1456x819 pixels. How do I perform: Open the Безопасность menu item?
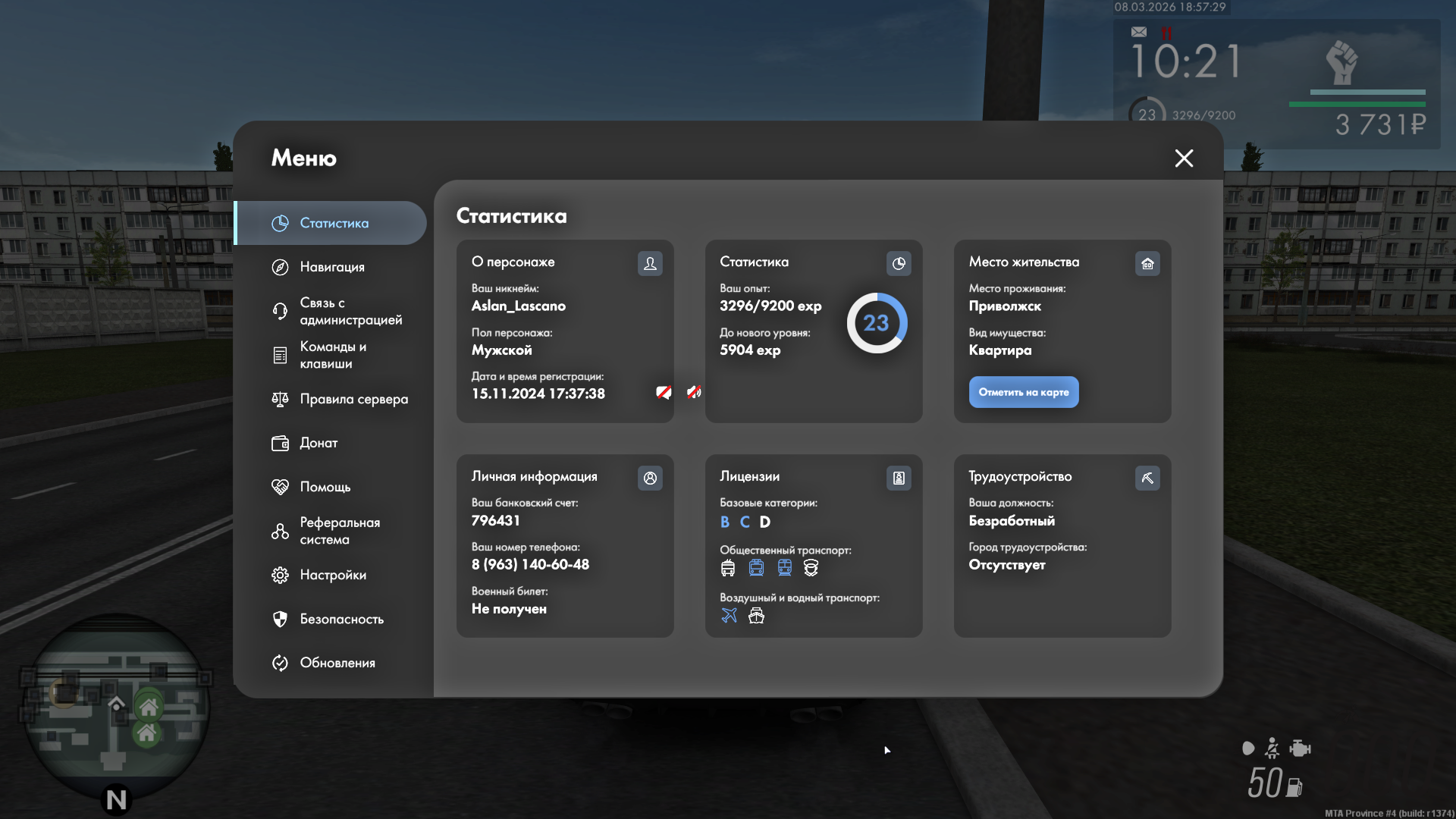point(341,619)
